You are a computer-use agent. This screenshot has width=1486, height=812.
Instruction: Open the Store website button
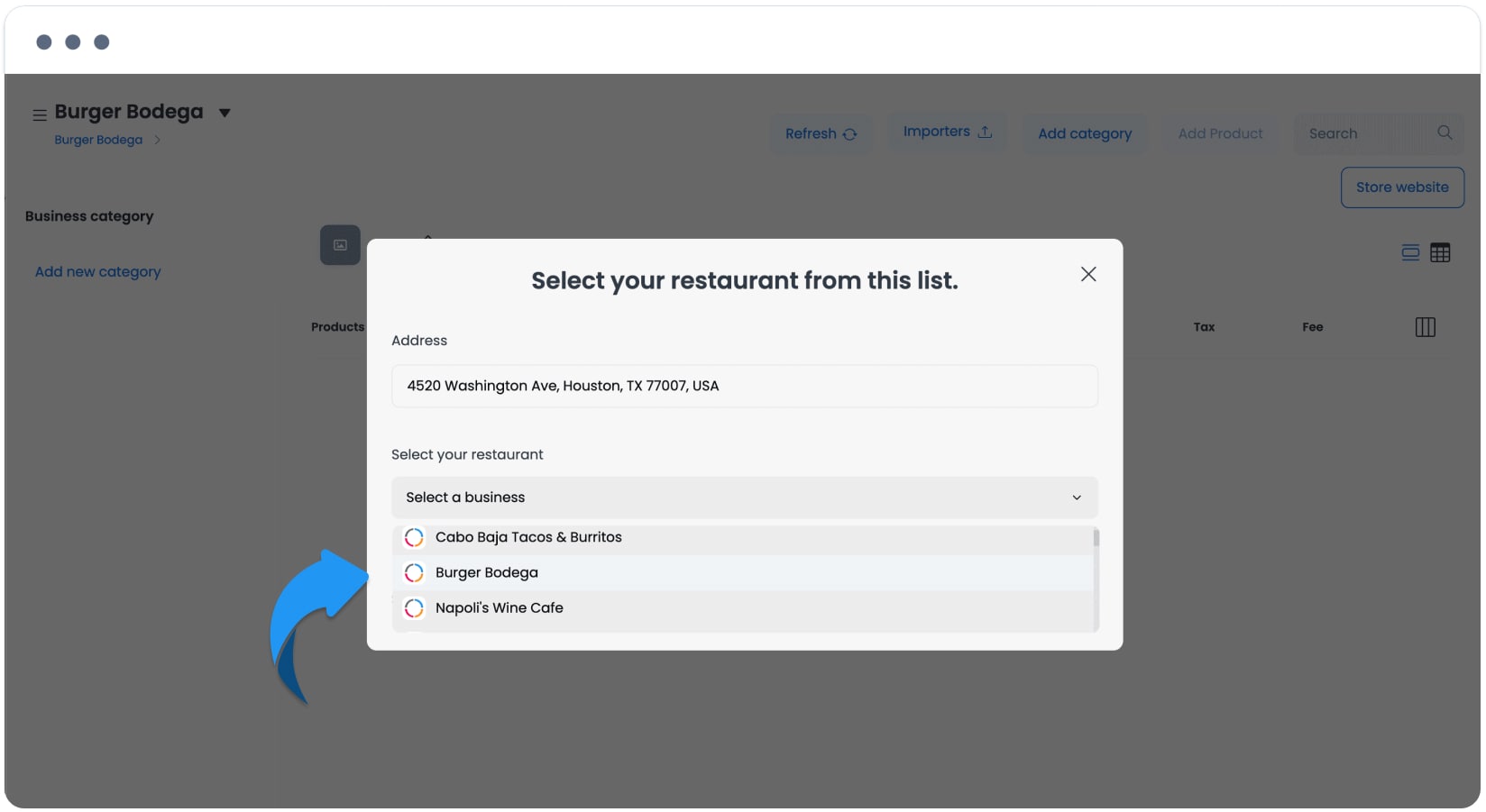coord(1402,187)
